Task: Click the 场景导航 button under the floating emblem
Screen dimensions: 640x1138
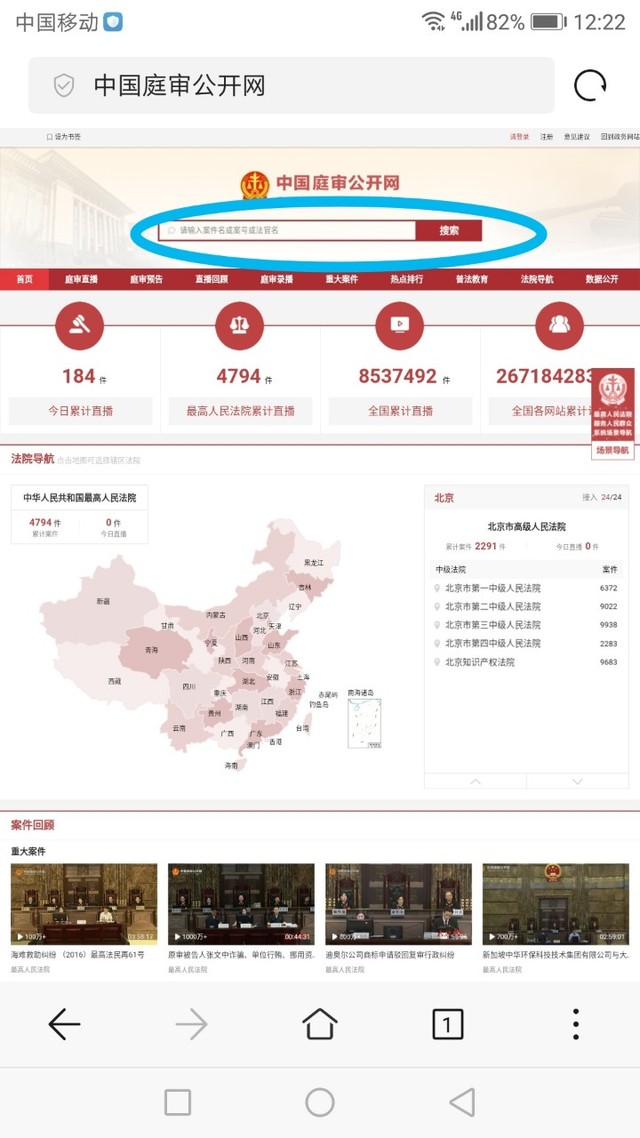Action: click(x=613, y=450)
